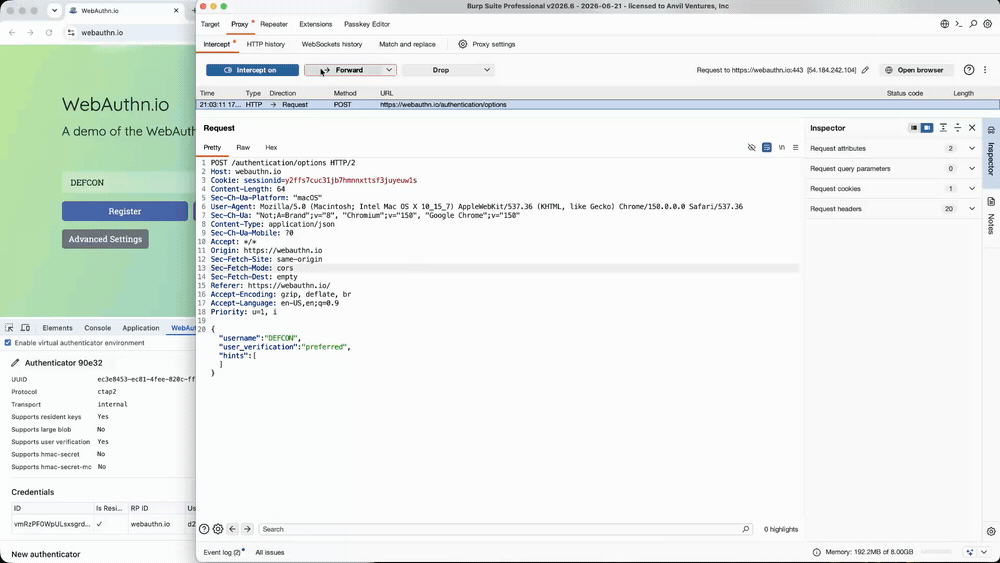Open the search magnifier icon in Burp top bar
This screenshot has height=563, width=1000.
973,24
